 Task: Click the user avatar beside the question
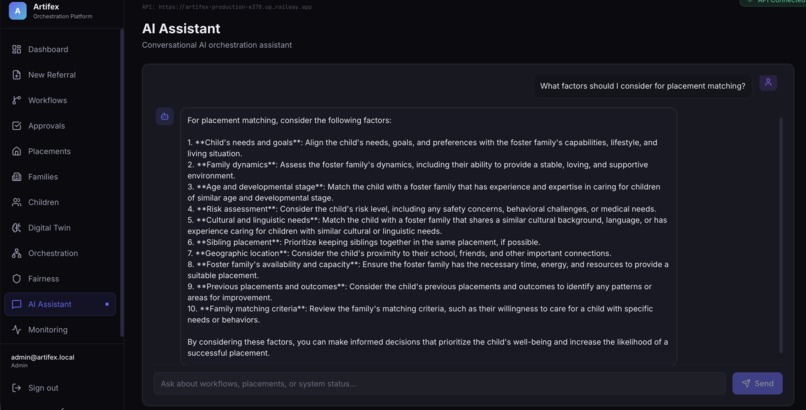point(768,83)
